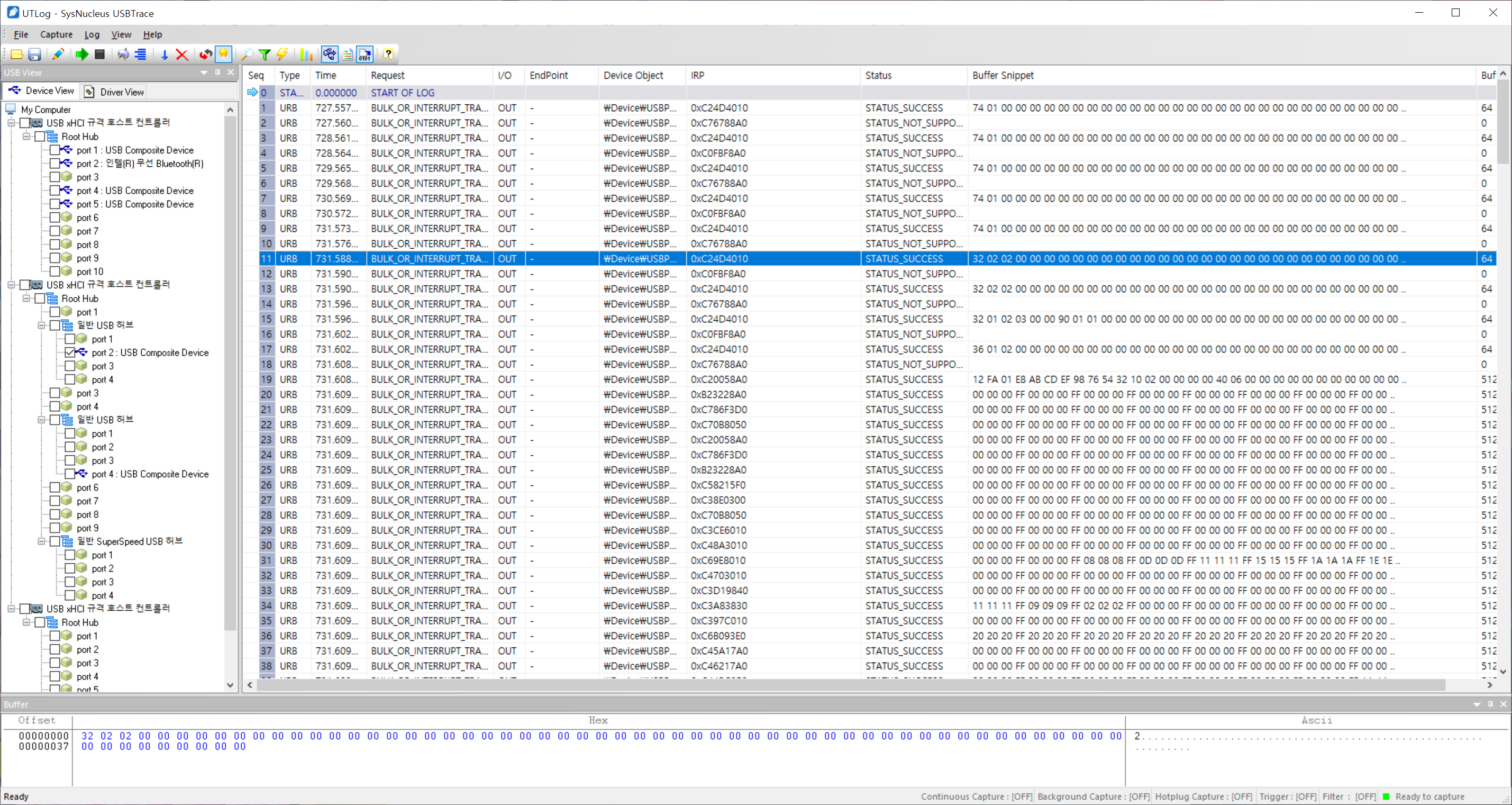Click the bar chart statistics icon
This screenshot has width=1512, height=805.
pyautogui.click(x=306, y=55)
